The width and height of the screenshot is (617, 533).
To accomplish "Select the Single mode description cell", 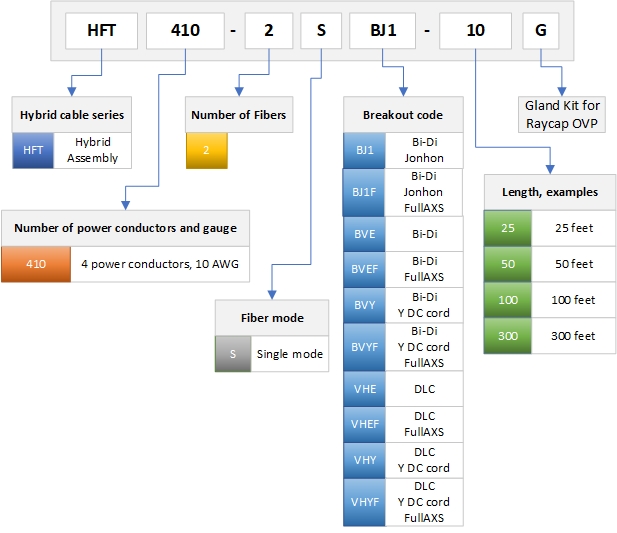I will pos(287,354).
